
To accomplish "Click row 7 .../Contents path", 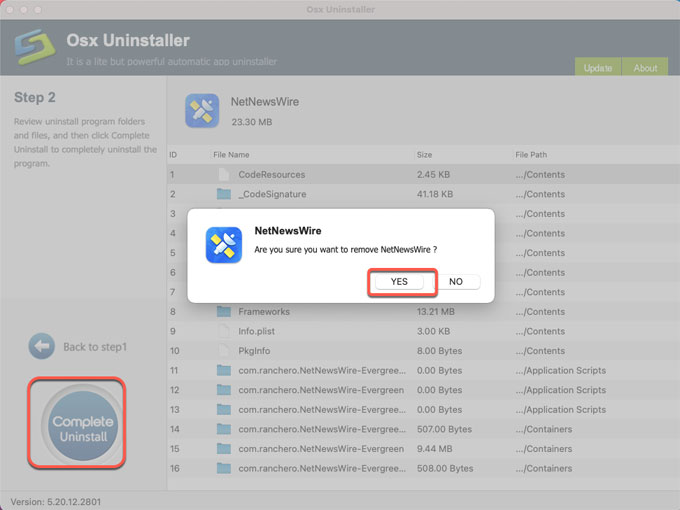I will point(540,292).
